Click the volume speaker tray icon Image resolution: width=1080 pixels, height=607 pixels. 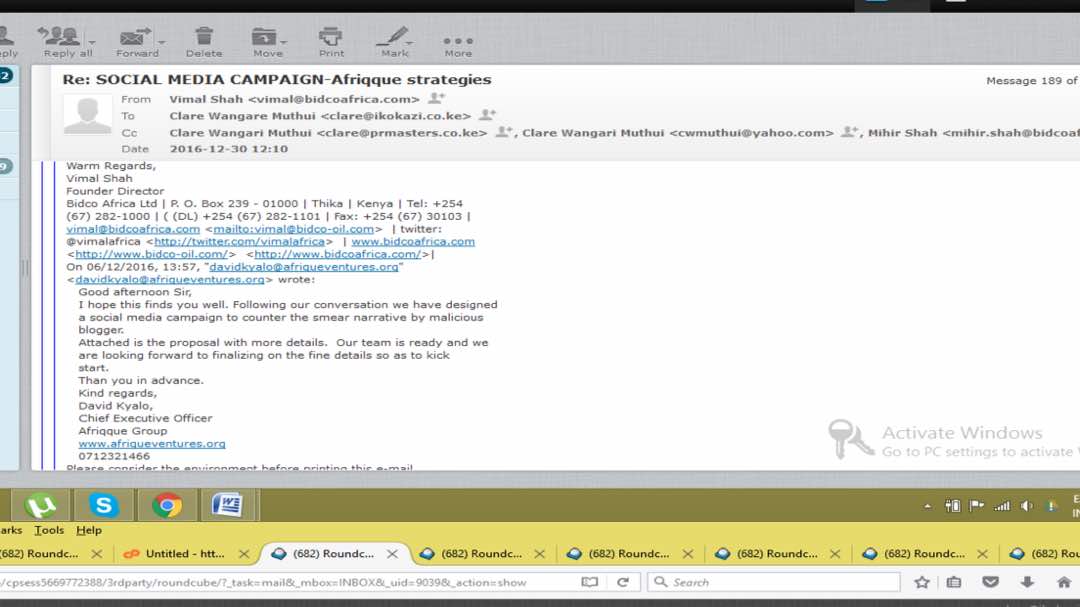click(x=1026, y=506)
